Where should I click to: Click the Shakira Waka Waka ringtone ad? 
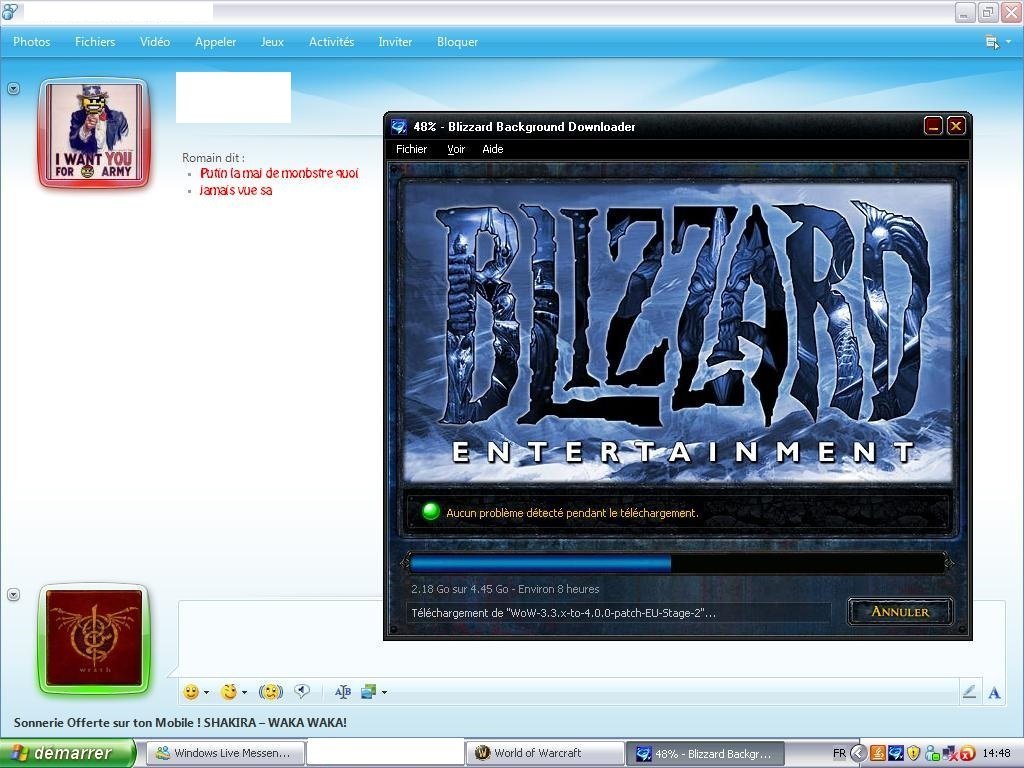[x=180, y=722]
